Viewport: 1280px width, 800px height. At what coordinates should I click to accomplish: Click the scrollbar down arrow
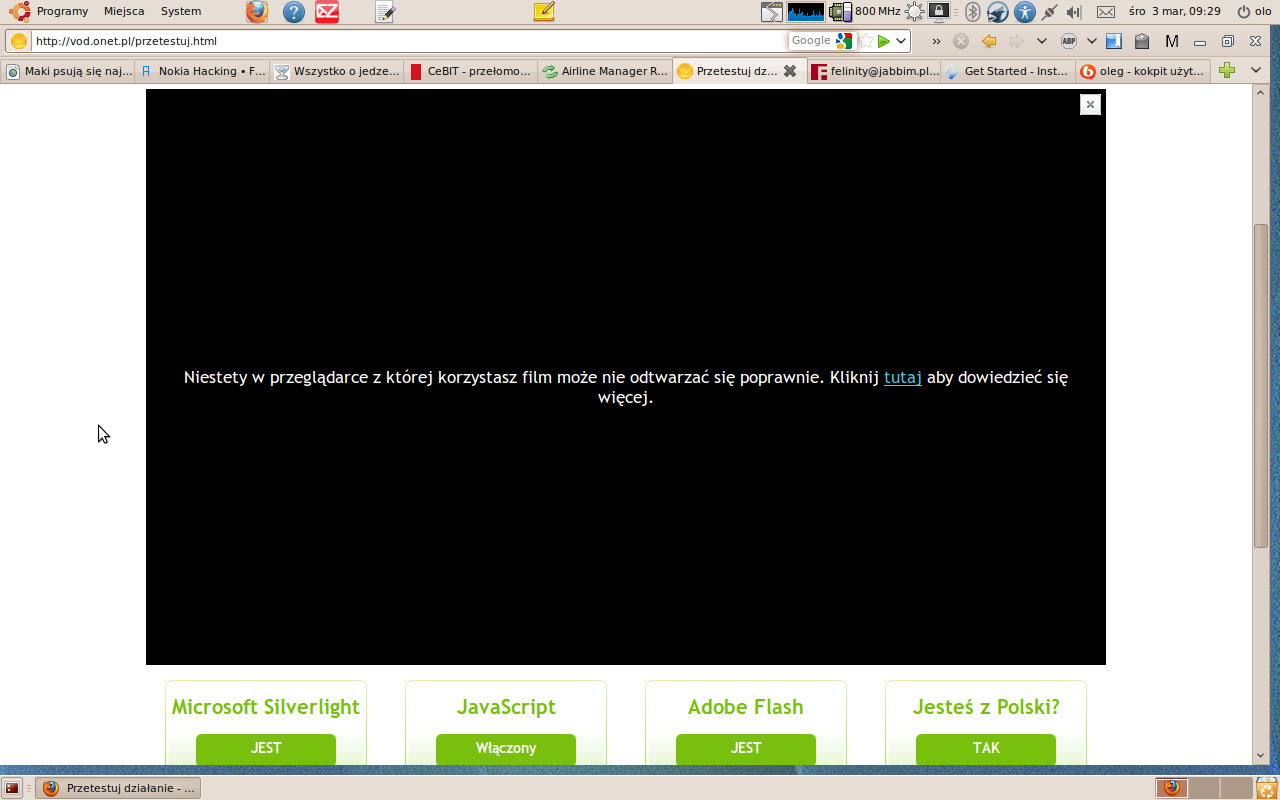click(x=1261, y=757)
